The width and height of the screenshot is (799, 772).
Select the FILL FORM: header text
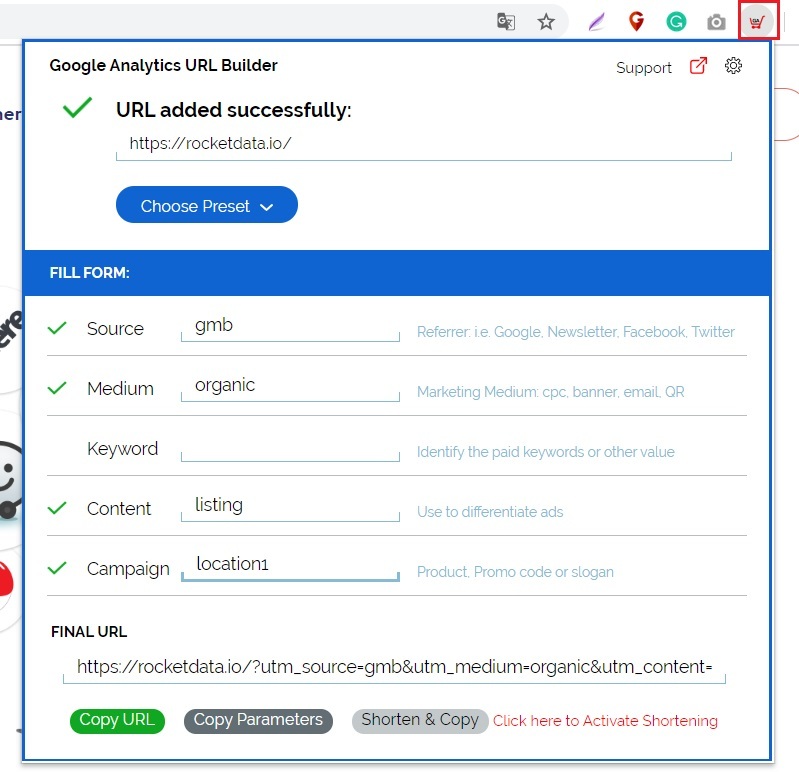tap(90, 273)
